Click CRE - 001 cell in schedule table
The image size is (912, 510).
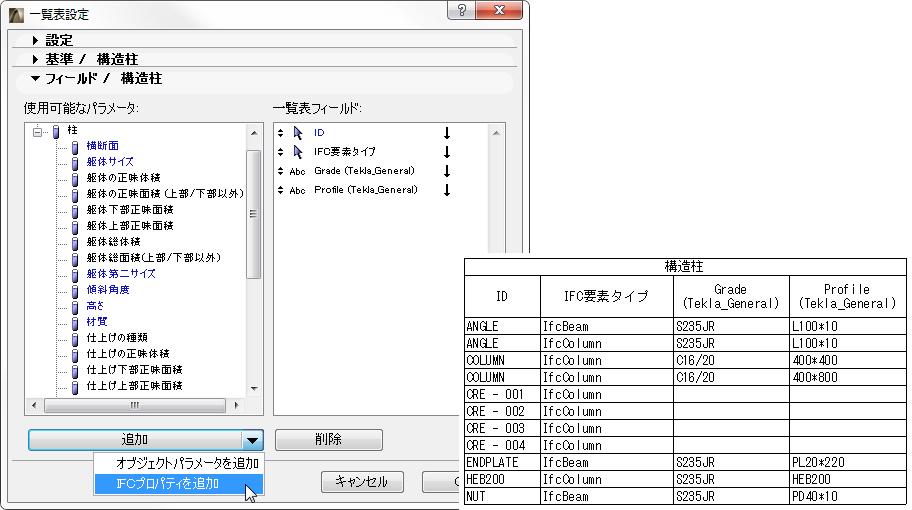pyautogui.click(x=503, y=395)
